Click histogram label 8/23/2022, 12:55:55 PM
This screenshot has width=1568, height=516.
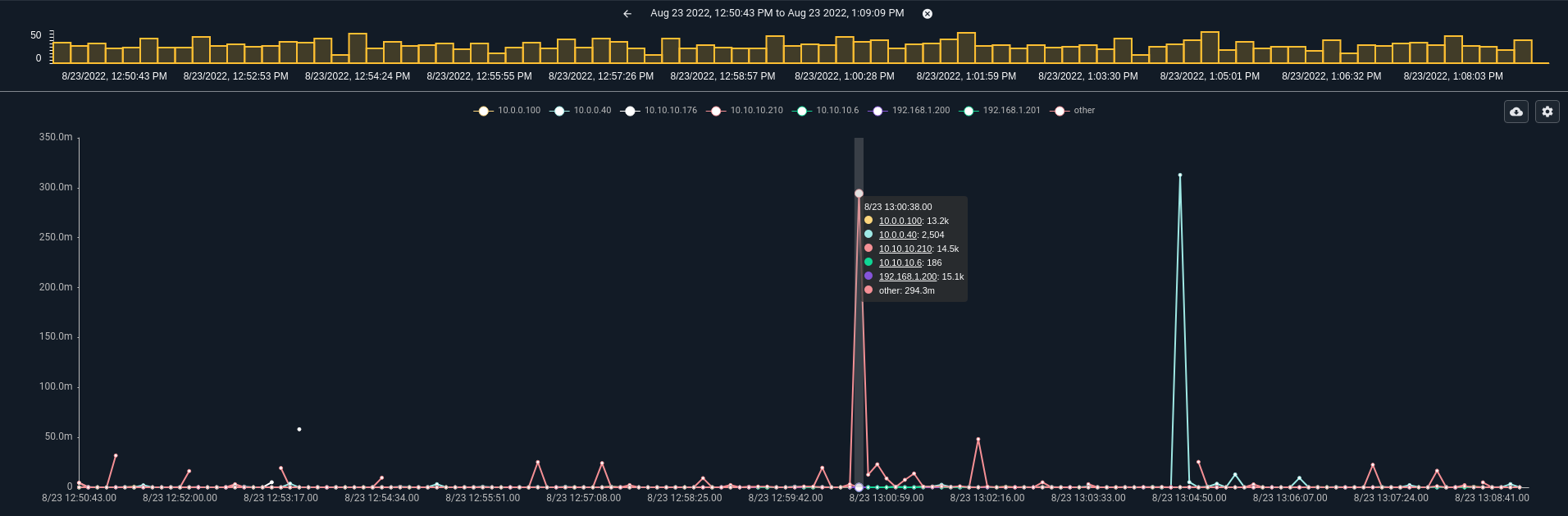coord(480,76)
